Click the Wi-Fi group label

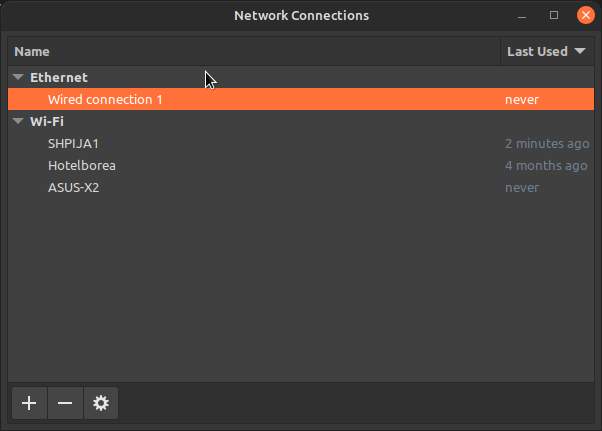[47, 122]
